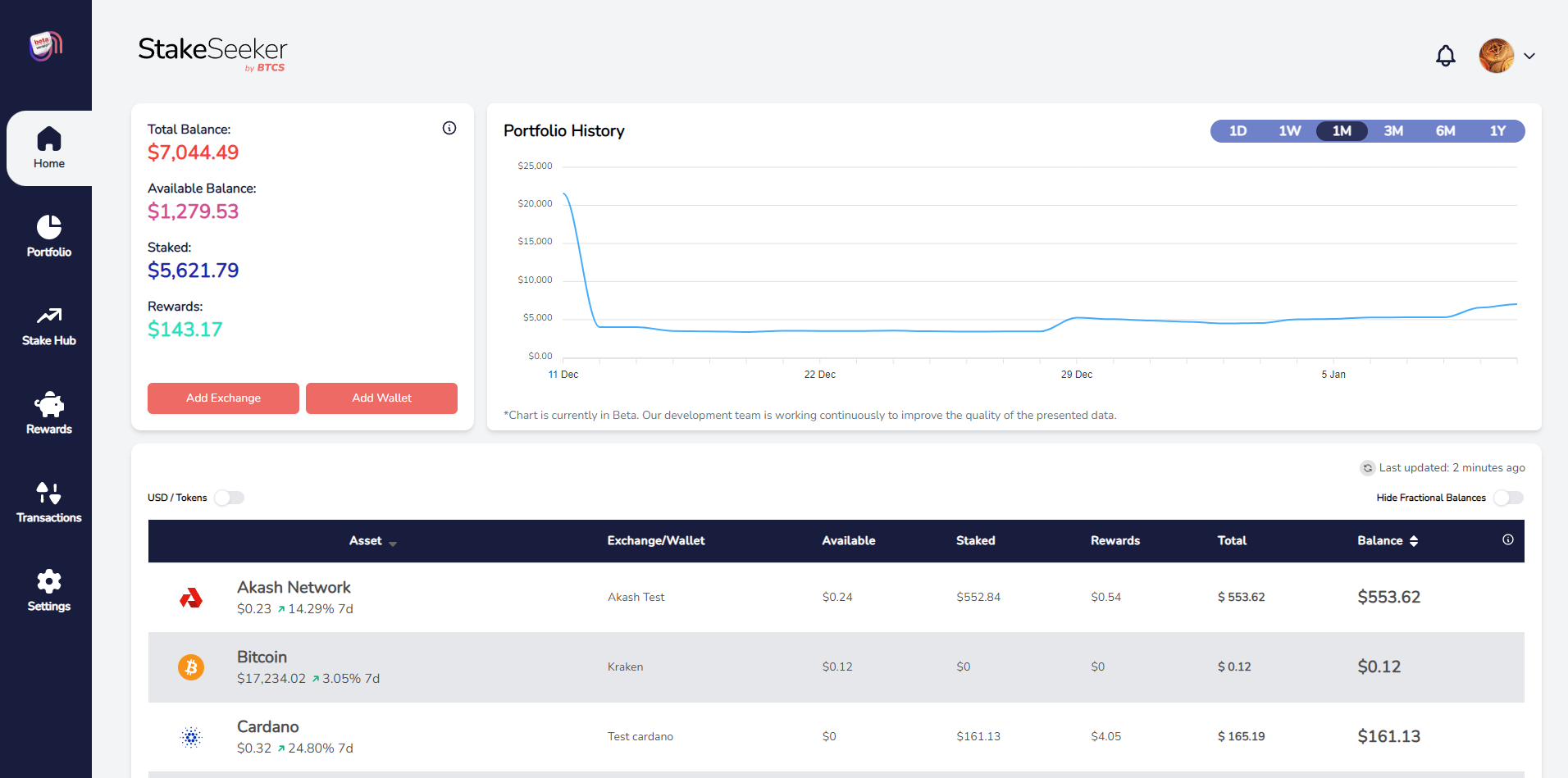
Task: Sort by Balance column arrows
Action: coord(1414,541)
